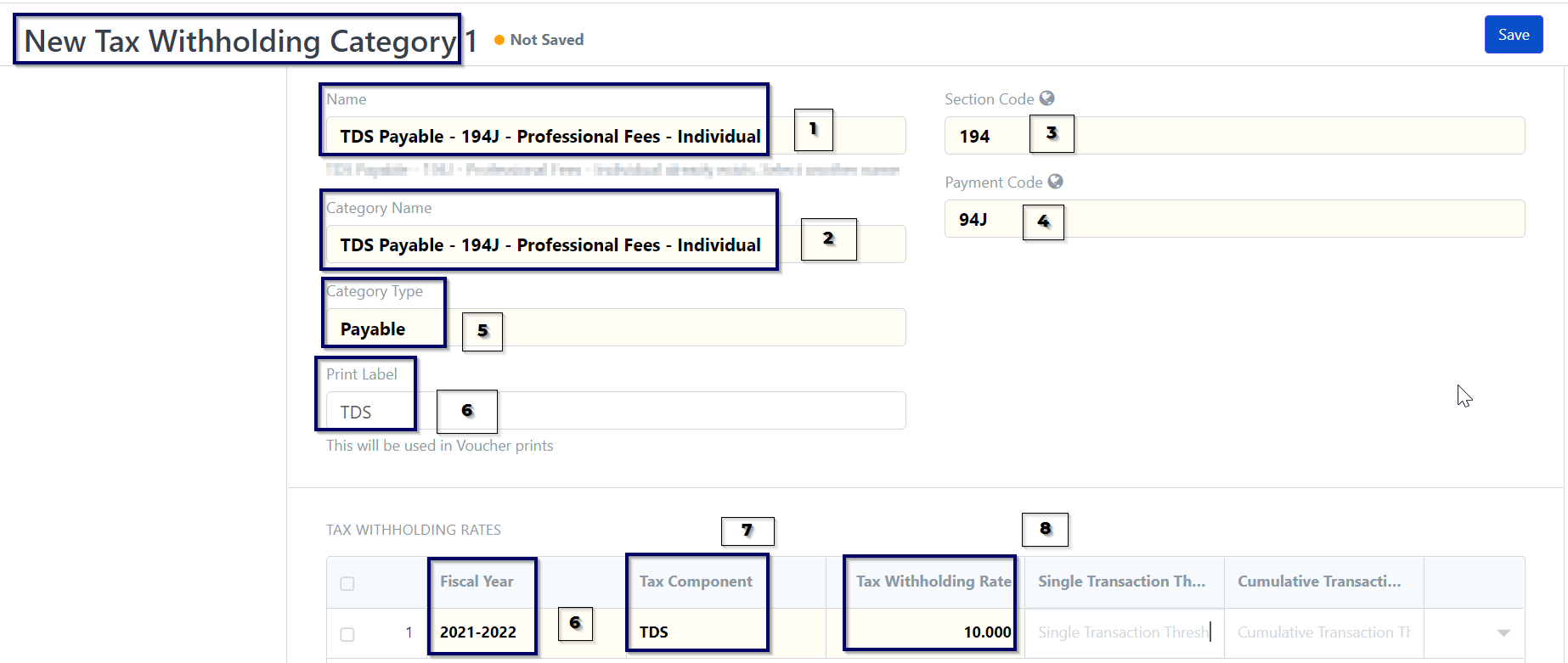Viewport: 1568px width, 663px height.
Task: Toggle the select-all checkbox in rates table header
Action: pyautogui.click(x=347, y=583)
